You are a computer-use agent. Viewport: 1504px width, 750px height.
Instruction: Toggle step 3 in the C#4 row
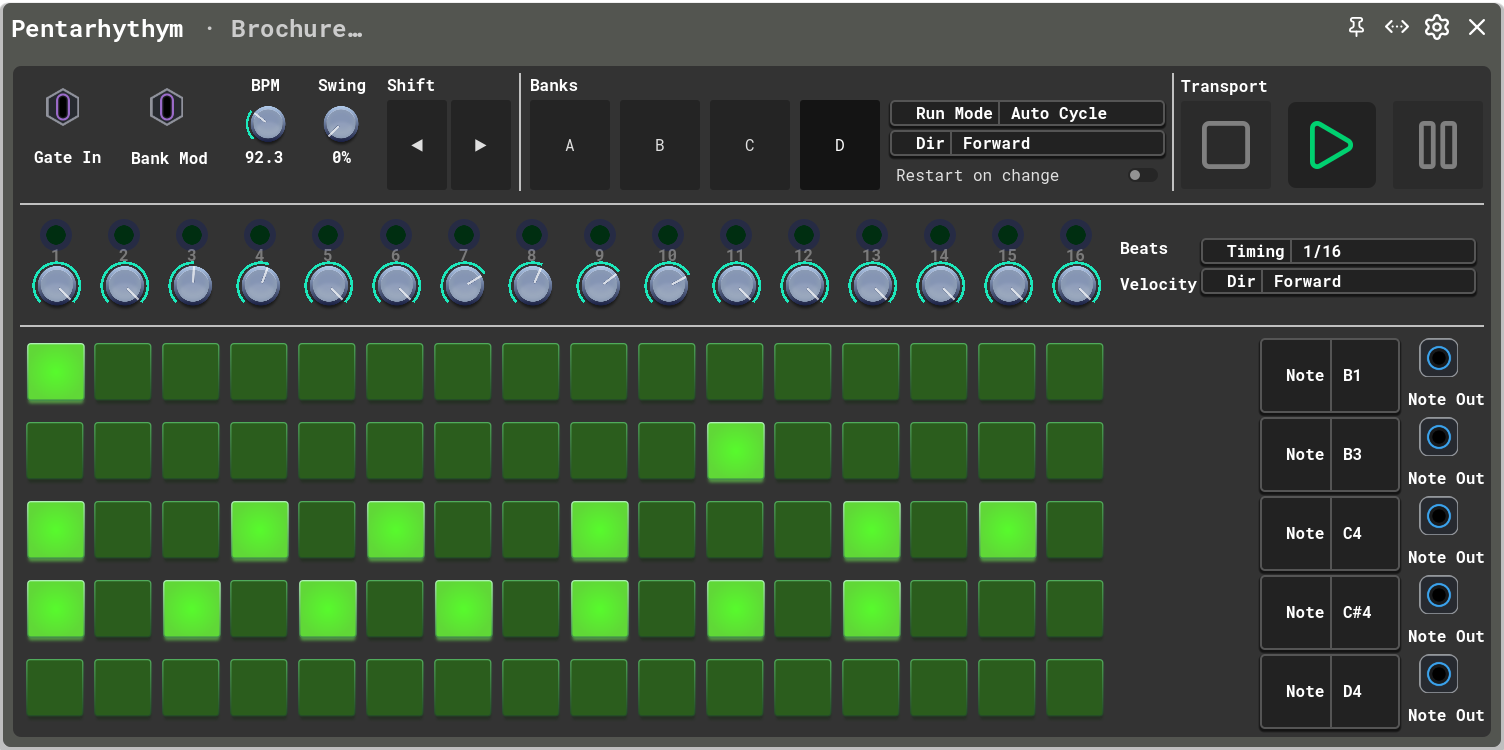coord(192,609)
